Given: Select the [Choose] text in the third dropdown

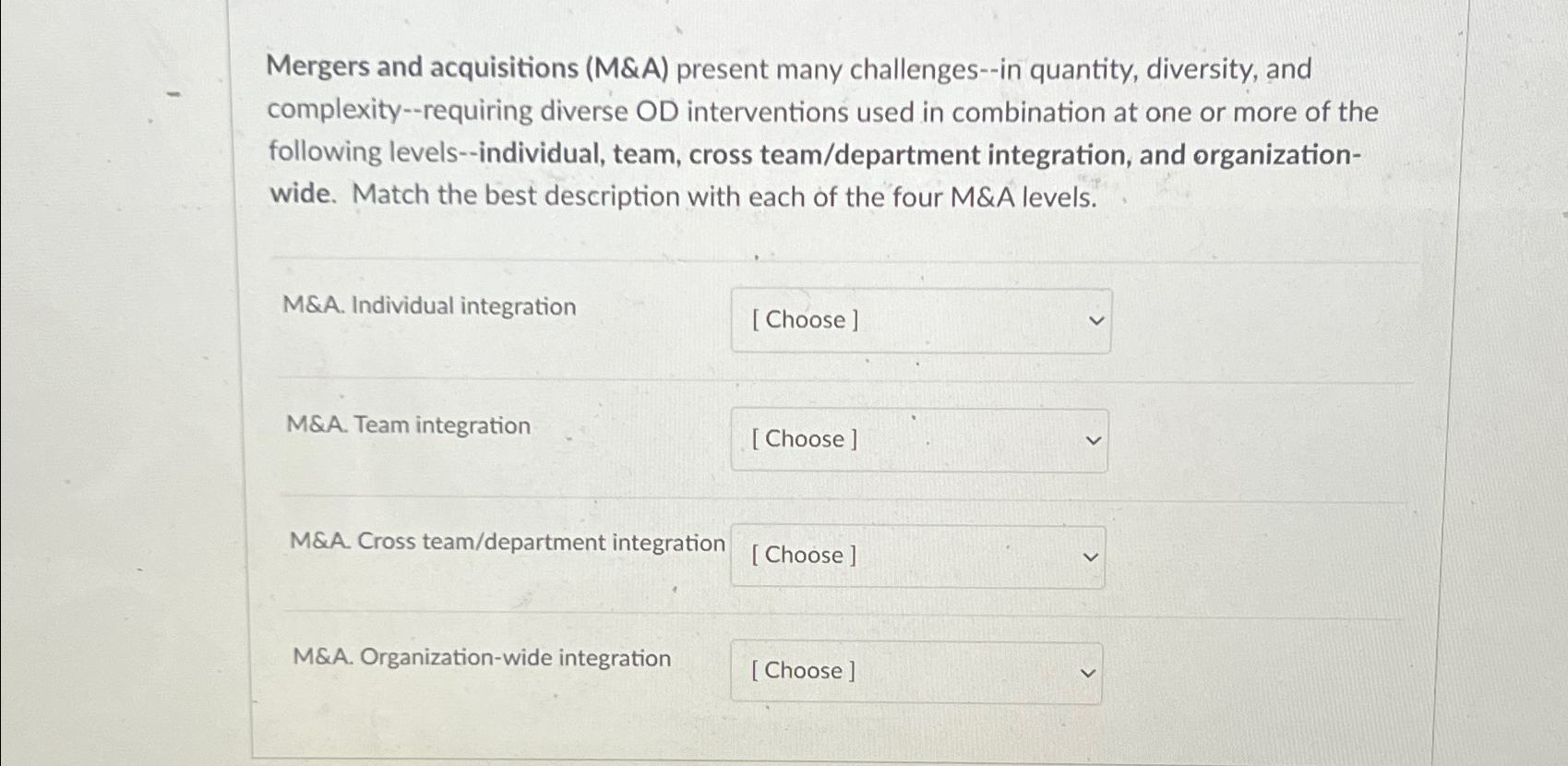Looking at the screenshot, I should tap(802, 556).
